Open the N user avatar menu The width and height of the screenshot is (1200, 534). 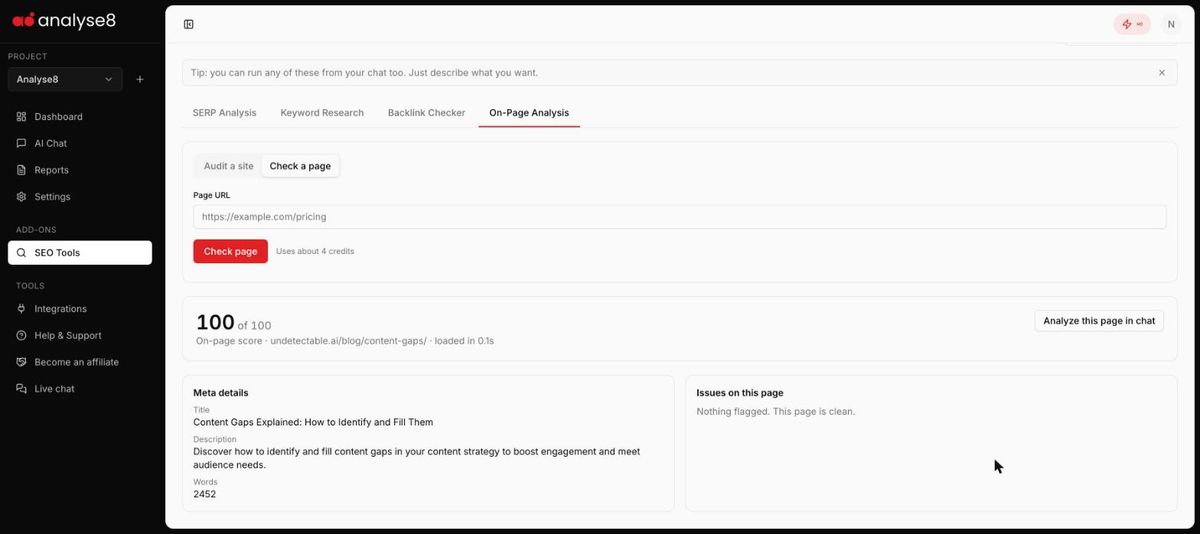(1170, 24)
